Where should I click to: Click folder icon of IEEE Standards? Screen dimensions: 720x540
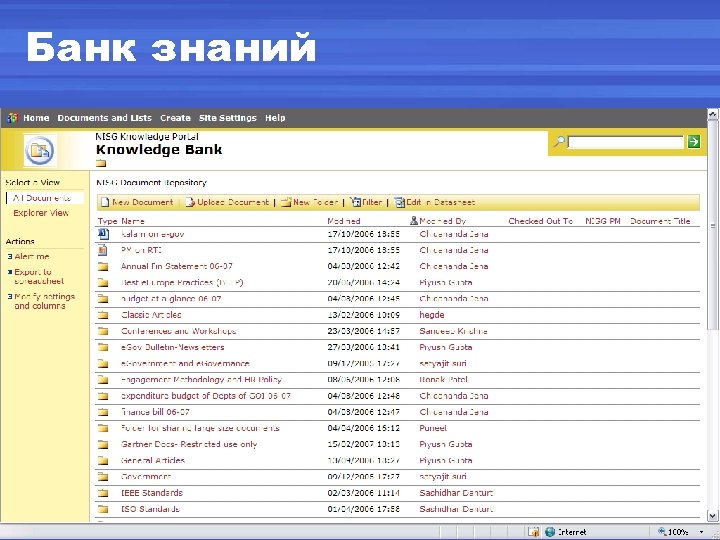click(x=103, y=493)
